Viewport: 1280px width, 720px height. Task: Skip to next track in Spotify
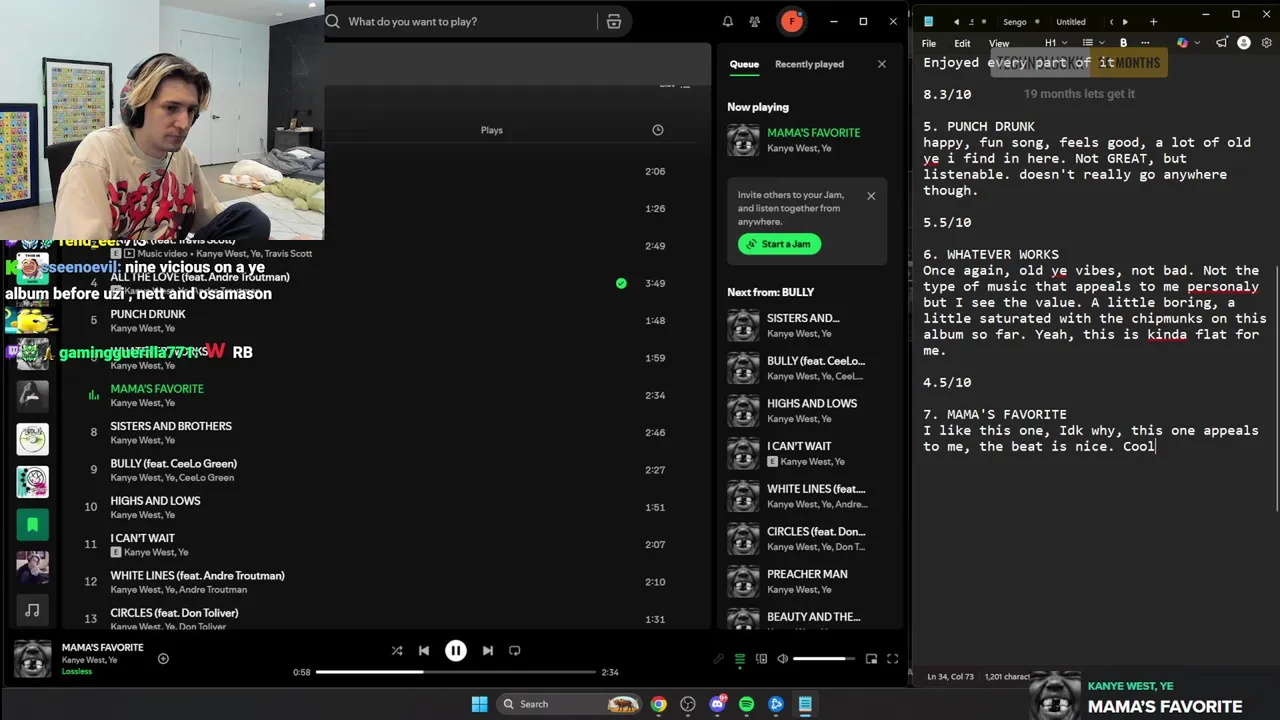pyautogui.click(x=487, y=650)
